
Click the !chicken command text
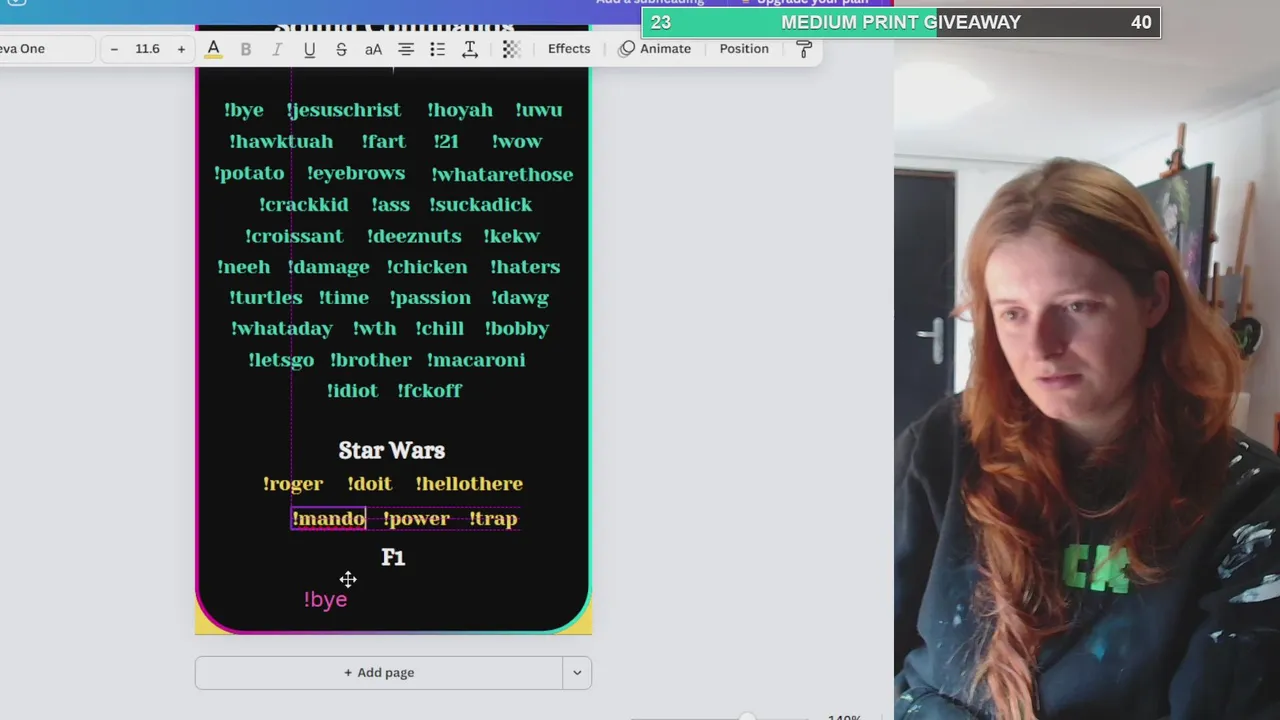point(427,267)
